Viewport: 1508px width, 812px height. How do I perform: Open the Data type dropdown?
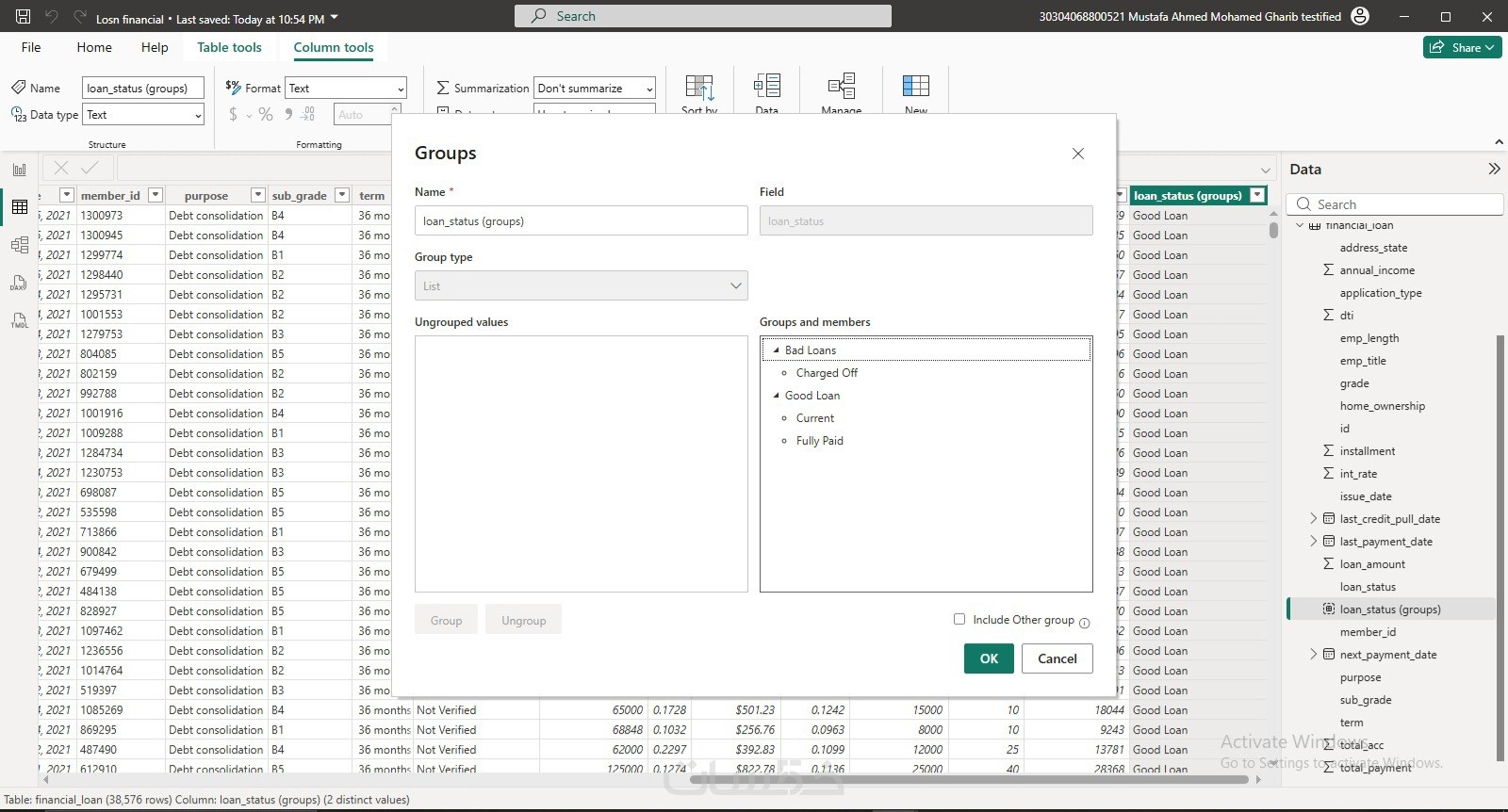143,114
